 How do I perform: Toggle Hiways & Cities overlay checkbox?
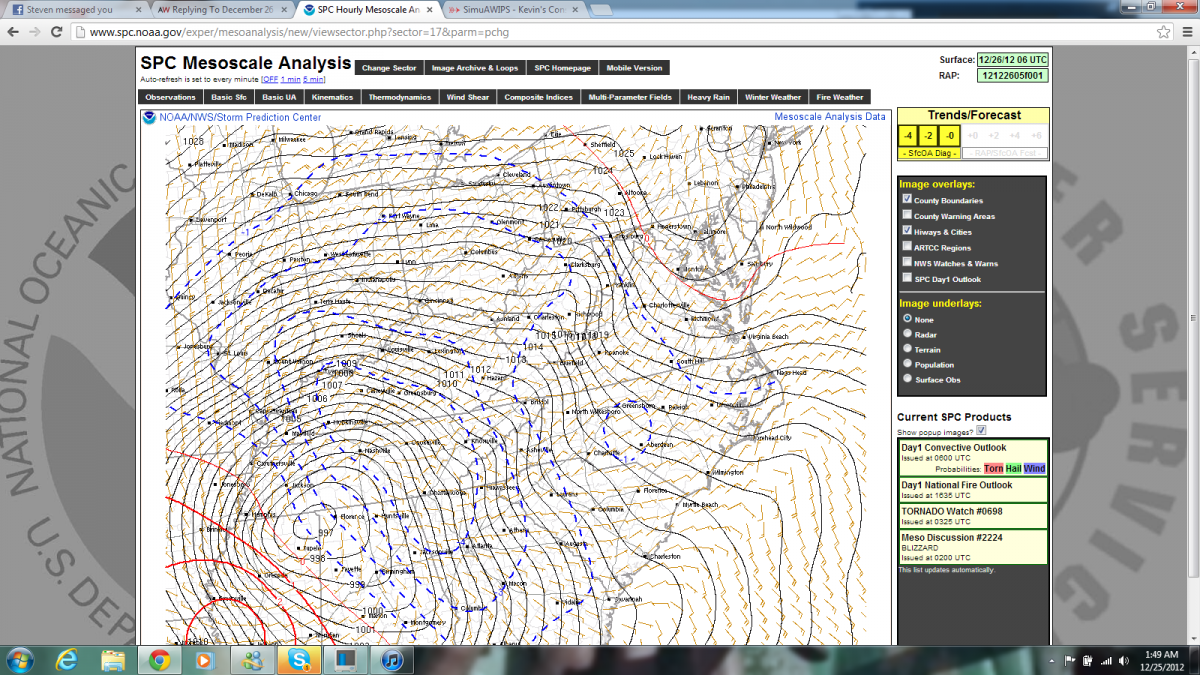click(907, 231)
